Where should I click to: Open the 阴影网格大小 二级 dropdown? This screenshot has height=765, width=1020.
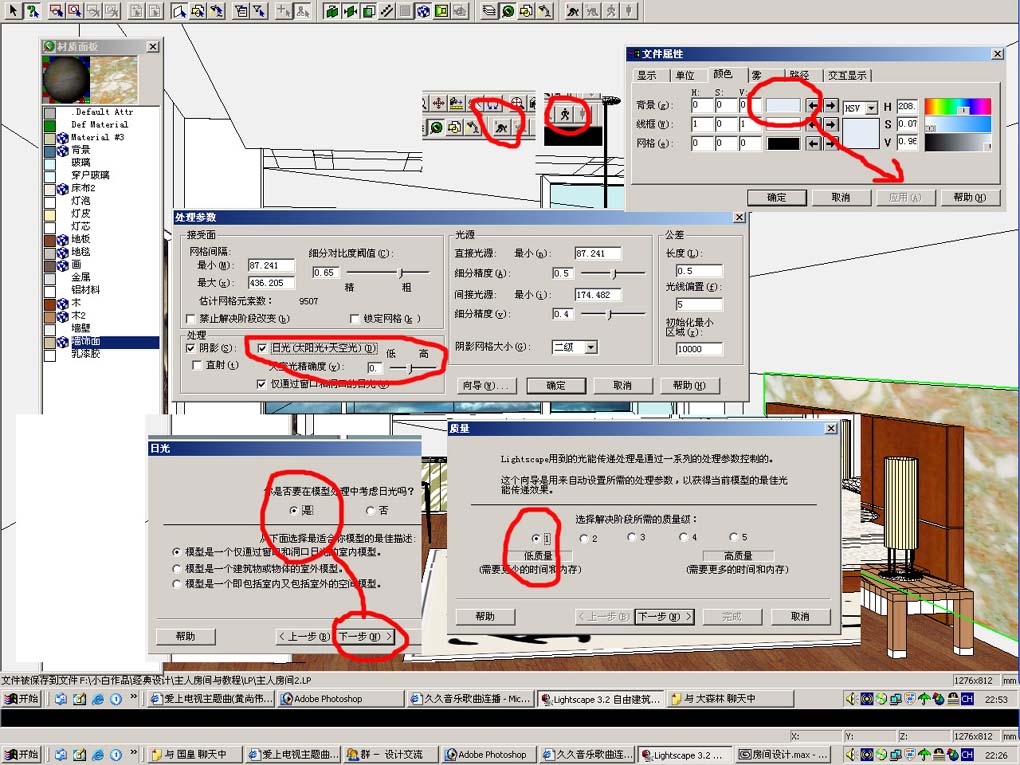(591, 347)
